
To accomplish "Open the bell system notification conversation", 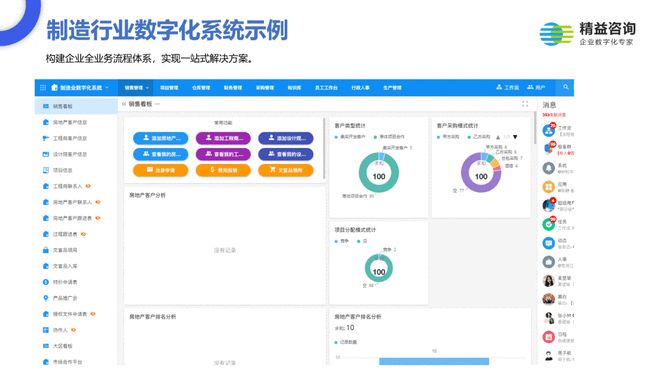I will click(x=558, y=168).
